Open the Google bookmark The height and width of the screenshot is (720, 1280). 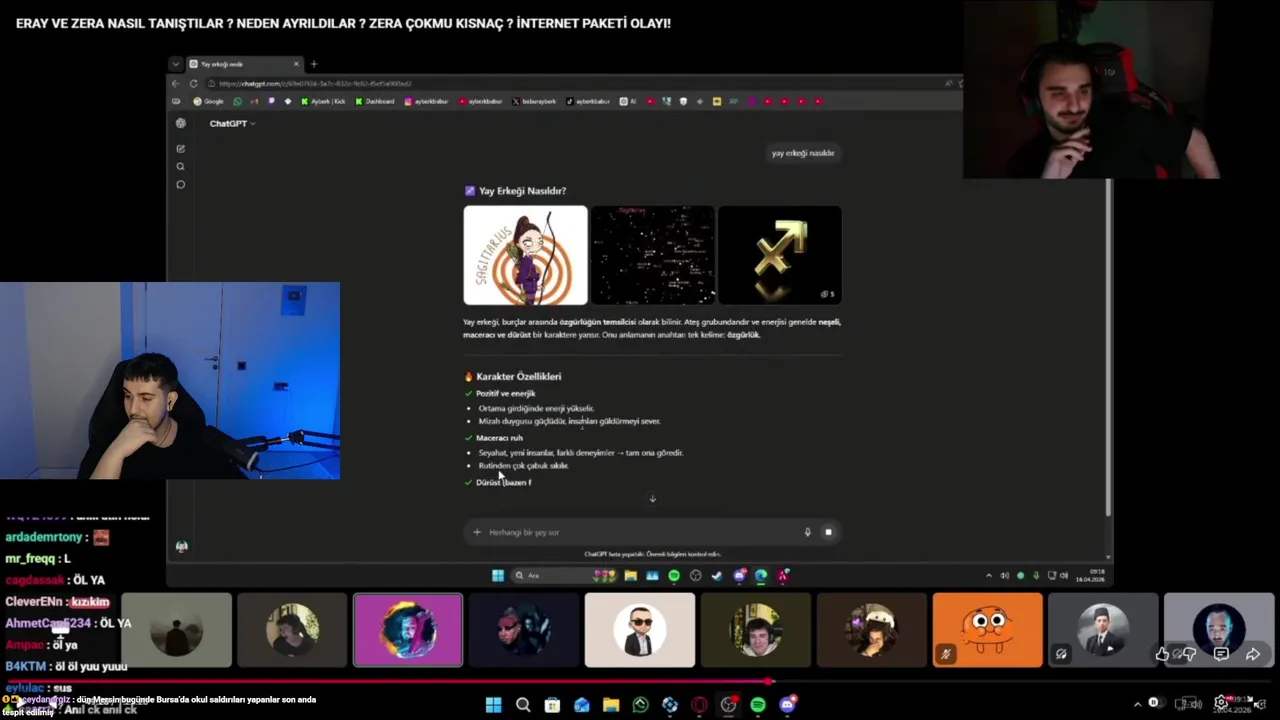[209, 101]
